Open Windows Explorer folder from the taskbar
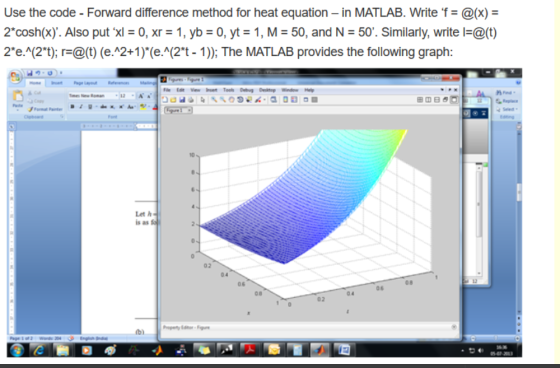This screenshot has width=560, height=368. click(63, 350)
